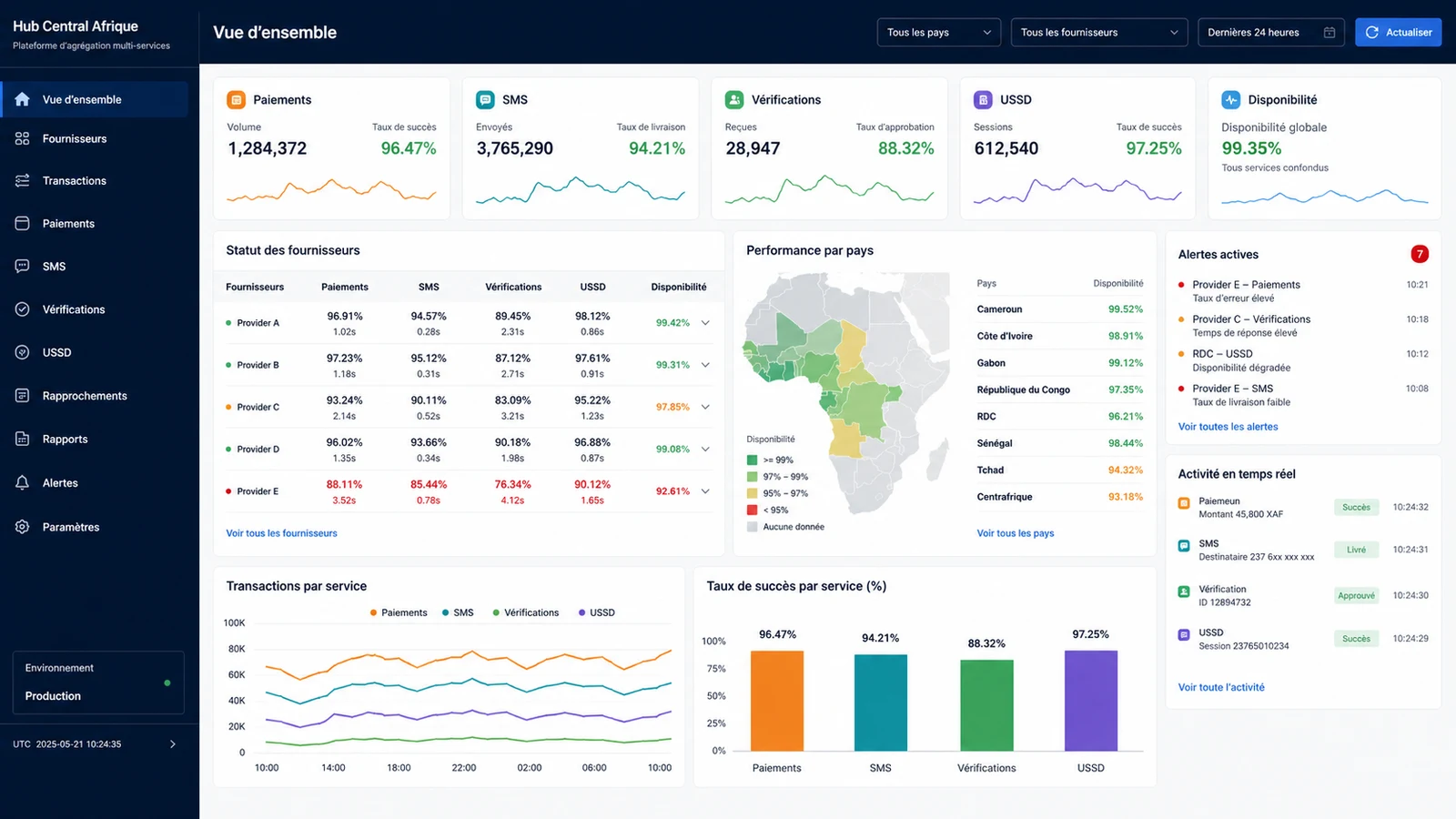
Task: Click the >= 99% green legend swatch
Action: pyautogui.click(x=753, y=460)
